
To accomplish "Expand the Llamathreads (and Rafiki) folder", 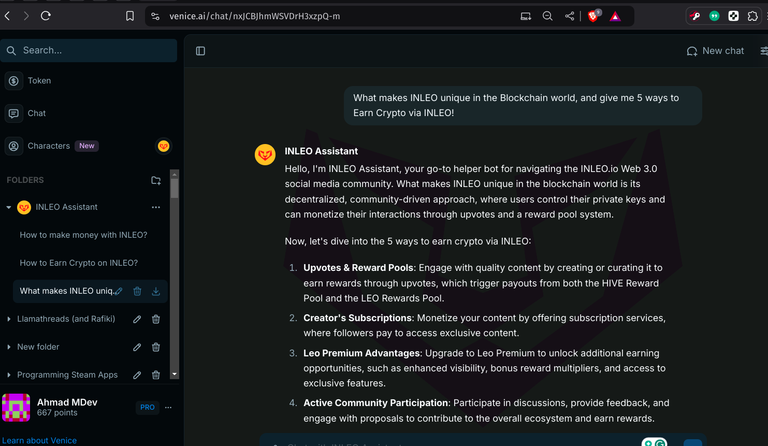I will coord(8,319).
